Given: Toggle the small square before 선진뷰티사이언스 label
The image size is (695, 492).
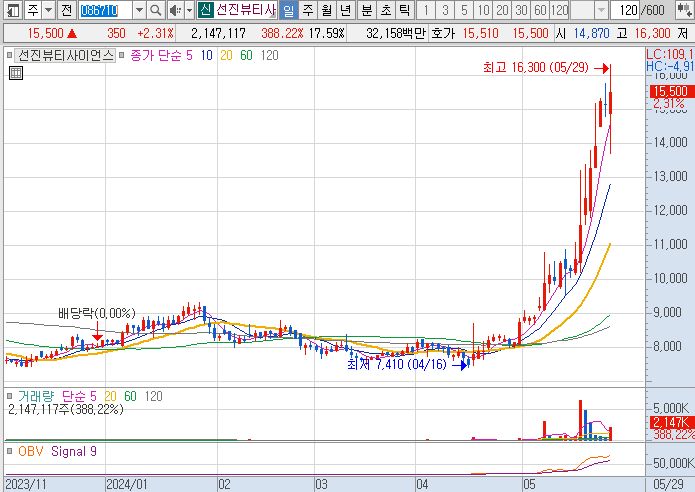Looking at the screenshot, I should click(10, 55).
